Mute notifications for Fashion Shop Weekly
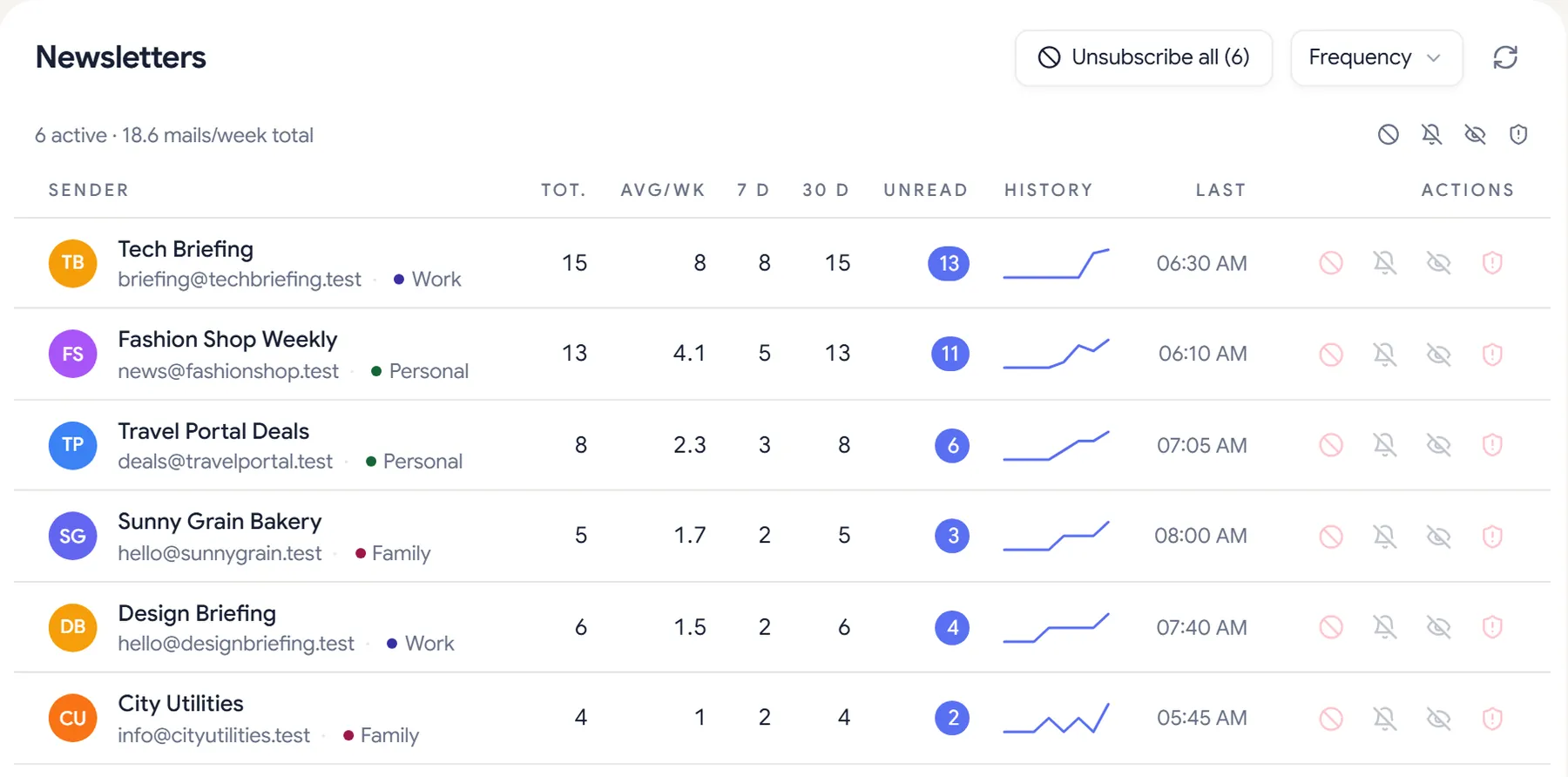This screenshot has height=777, width=1568. point(1385,355)
